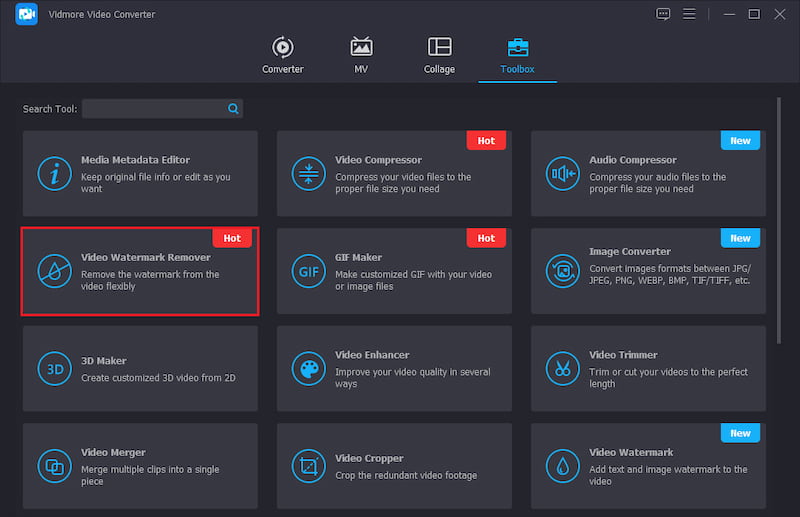The image size is (800, 517).
Task: Click "Improve your video quality in several ways" text
Action: click(413, 378)
